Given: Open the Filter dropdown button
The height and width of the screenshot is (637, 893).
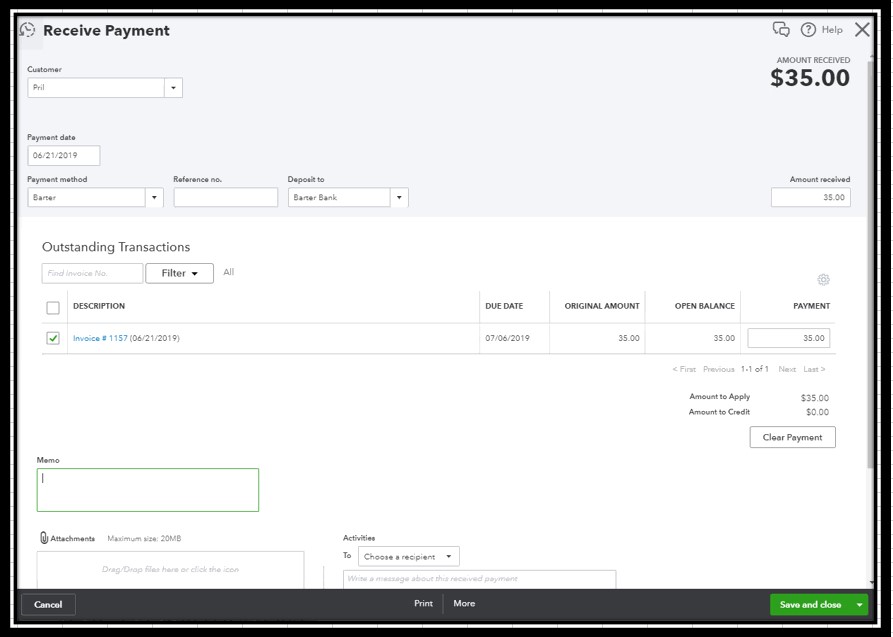Looking at the screenshot, I should [179, 273].
